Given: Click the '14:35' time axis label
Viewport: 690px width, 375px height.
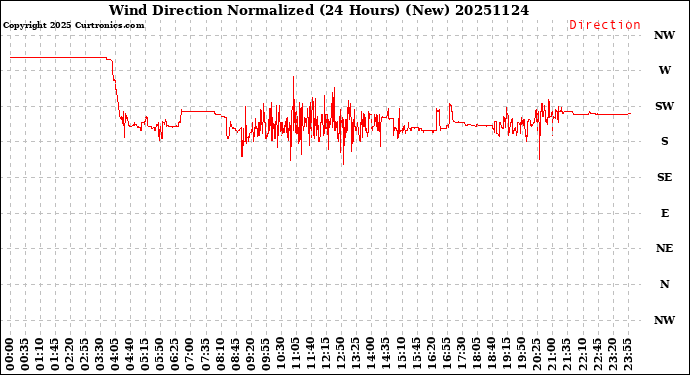Looking at the screenshot, I should 386,355.
